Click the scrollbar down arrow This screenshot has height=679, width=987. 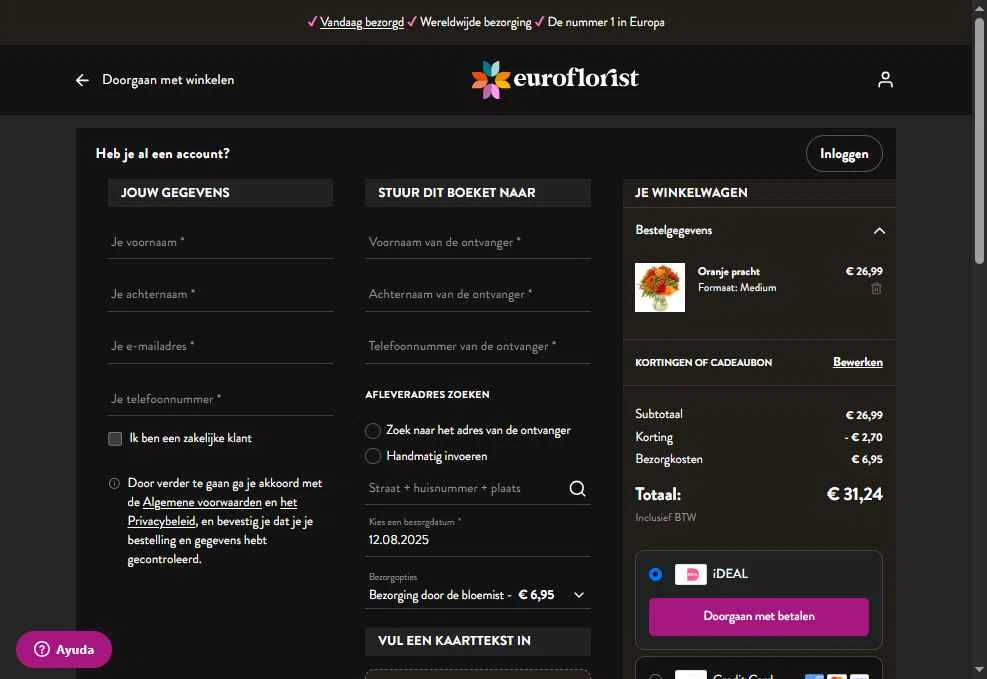click(979, 671)
